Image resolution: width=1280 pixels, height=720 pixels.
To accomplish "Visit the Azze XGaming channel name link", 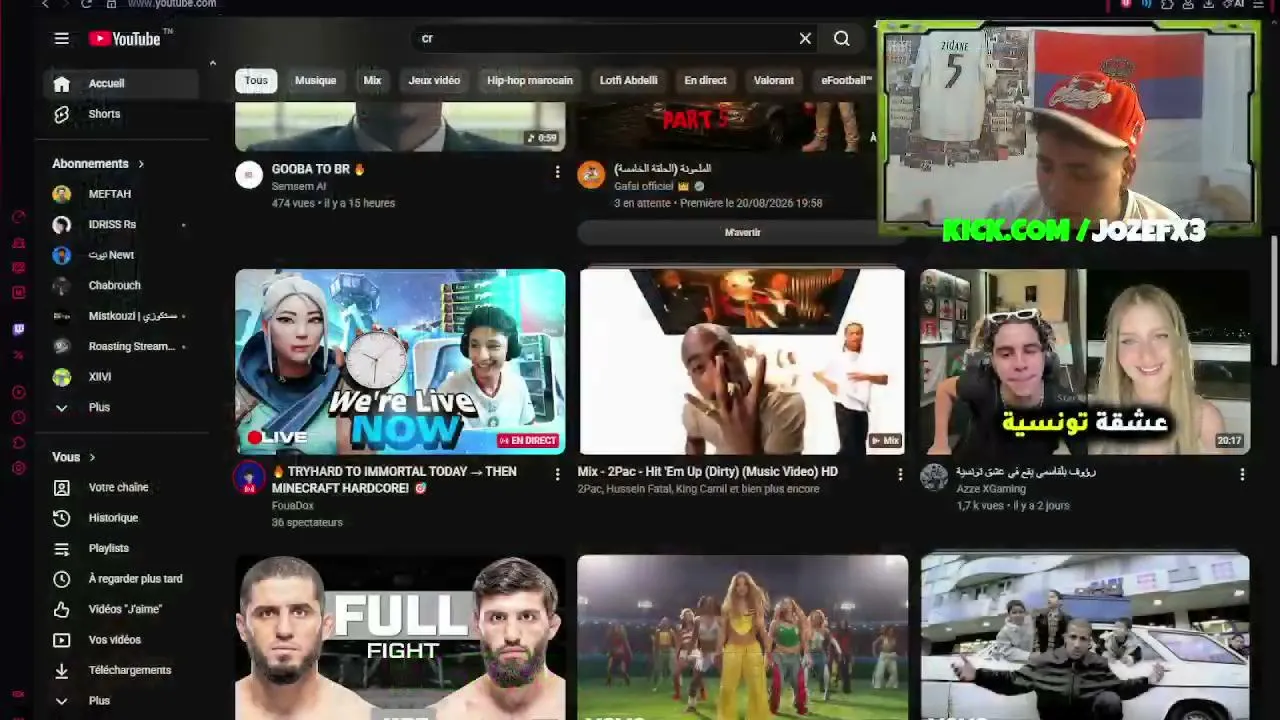I will 989,489.
